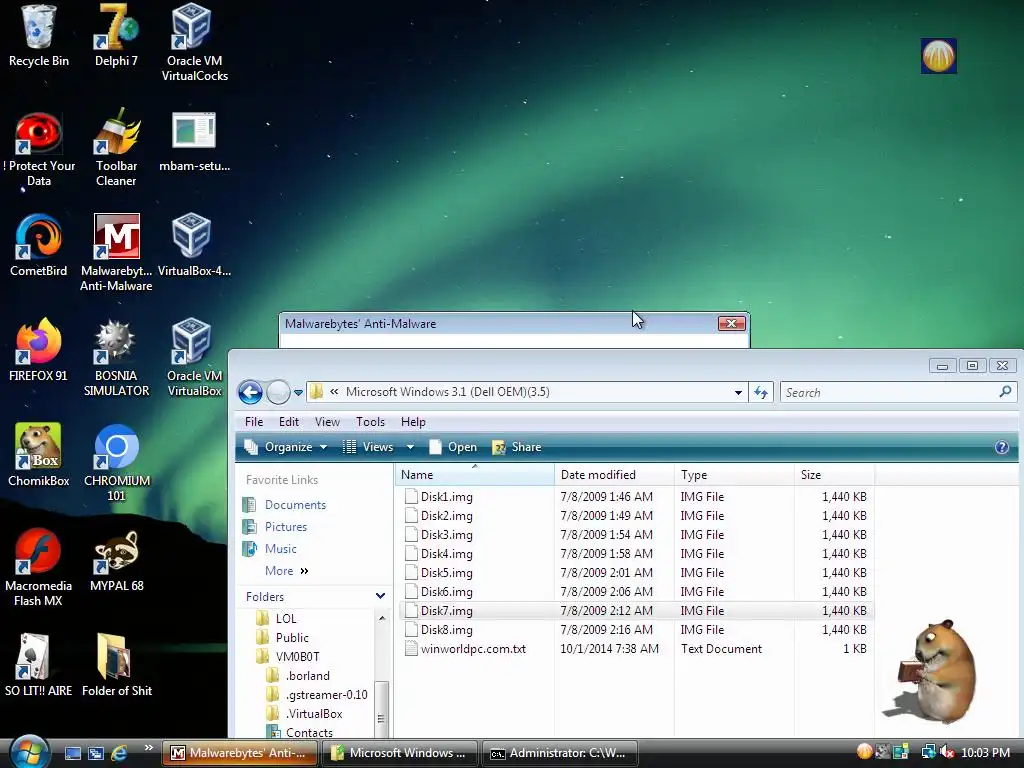Open the Recycle Bin desktop icon
The width and height of the screenshot is (1024, 768).
point(39,36)
